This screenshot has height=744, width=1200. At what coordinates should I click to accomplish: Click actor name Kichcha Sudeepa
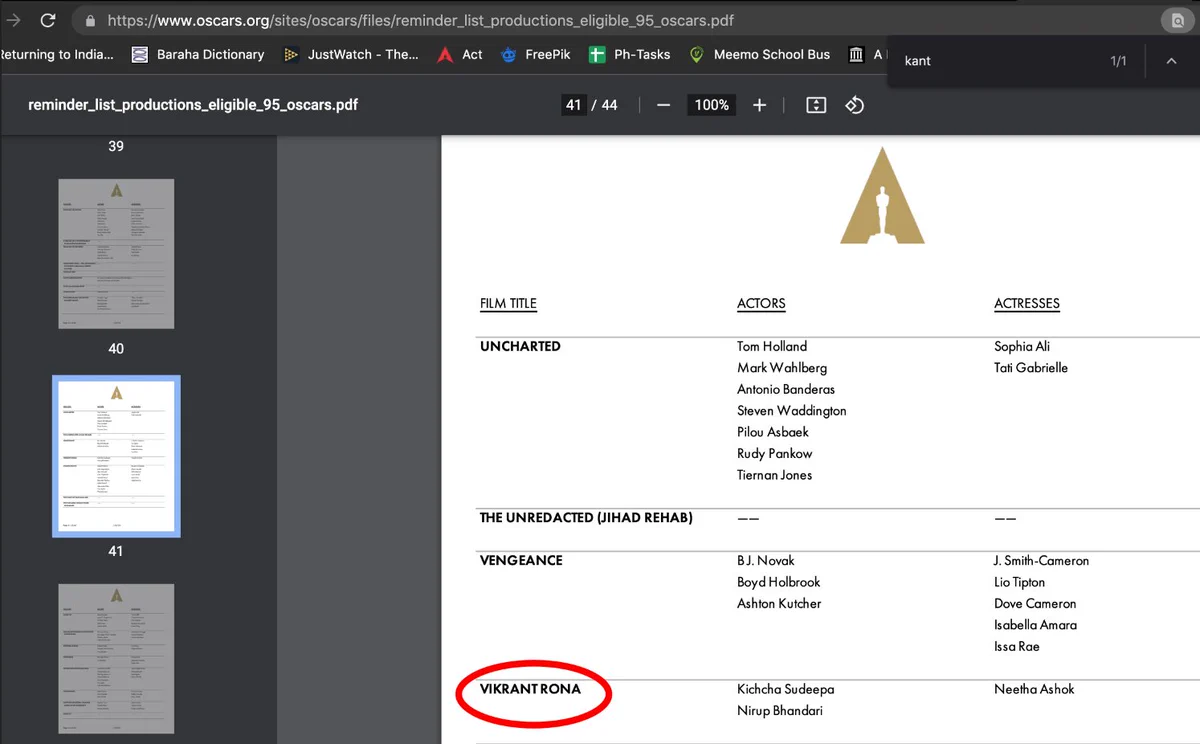tap(786, 690)
